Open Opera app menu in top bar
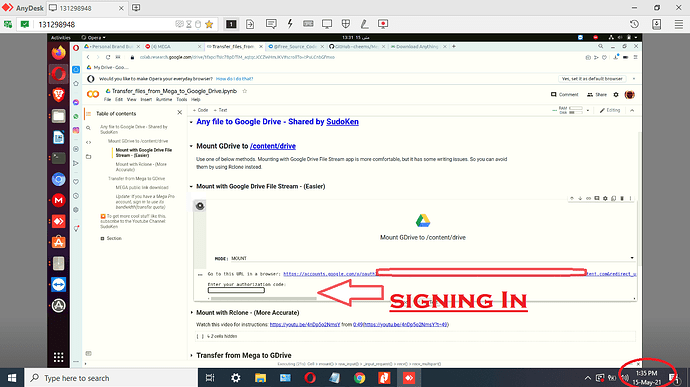This screenshot has height=387, width=690. [94, 37]
